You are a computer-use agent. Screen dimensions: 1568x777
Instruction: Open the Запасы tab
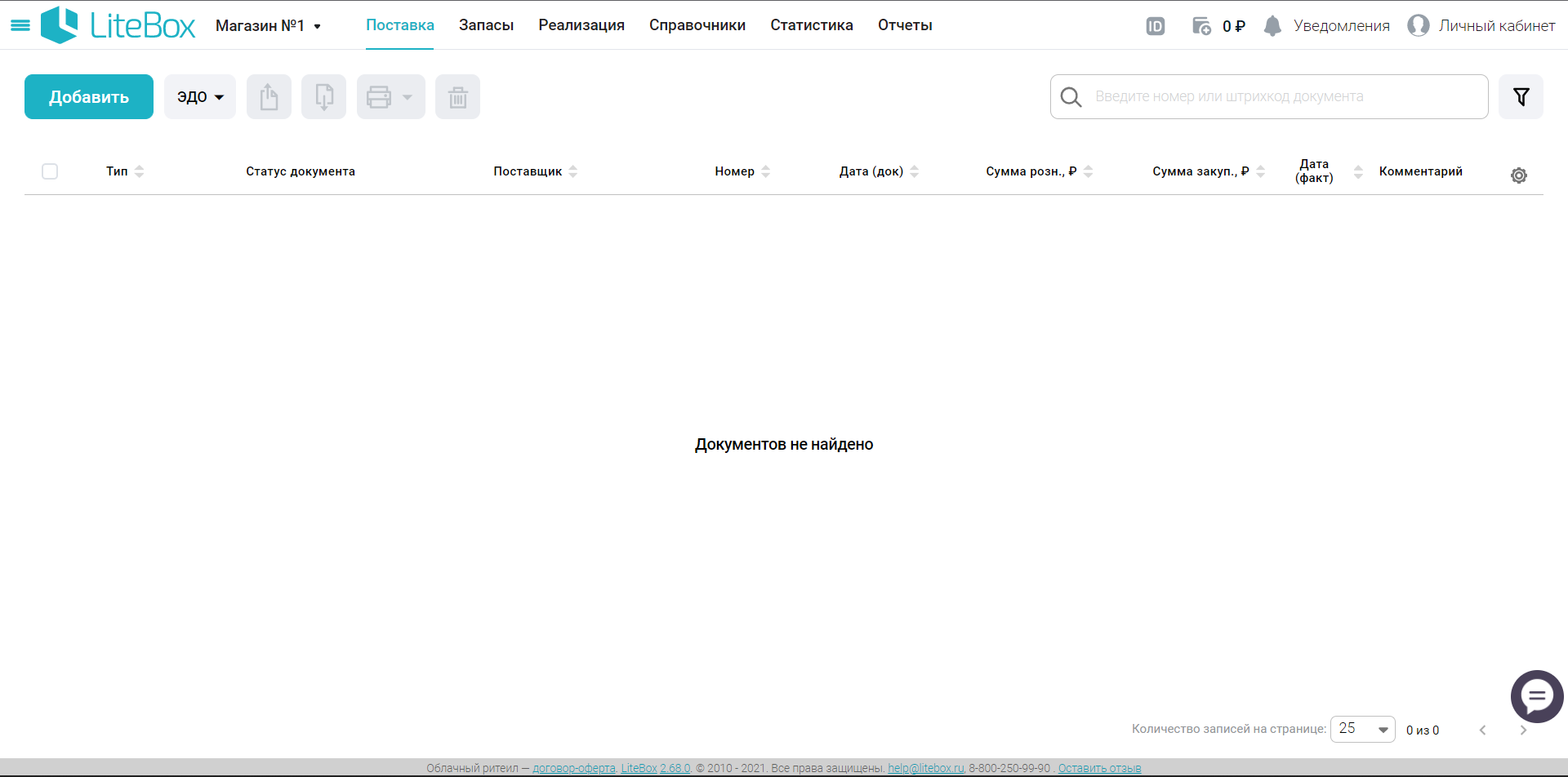pyautogui.click(x=486, y=25)
